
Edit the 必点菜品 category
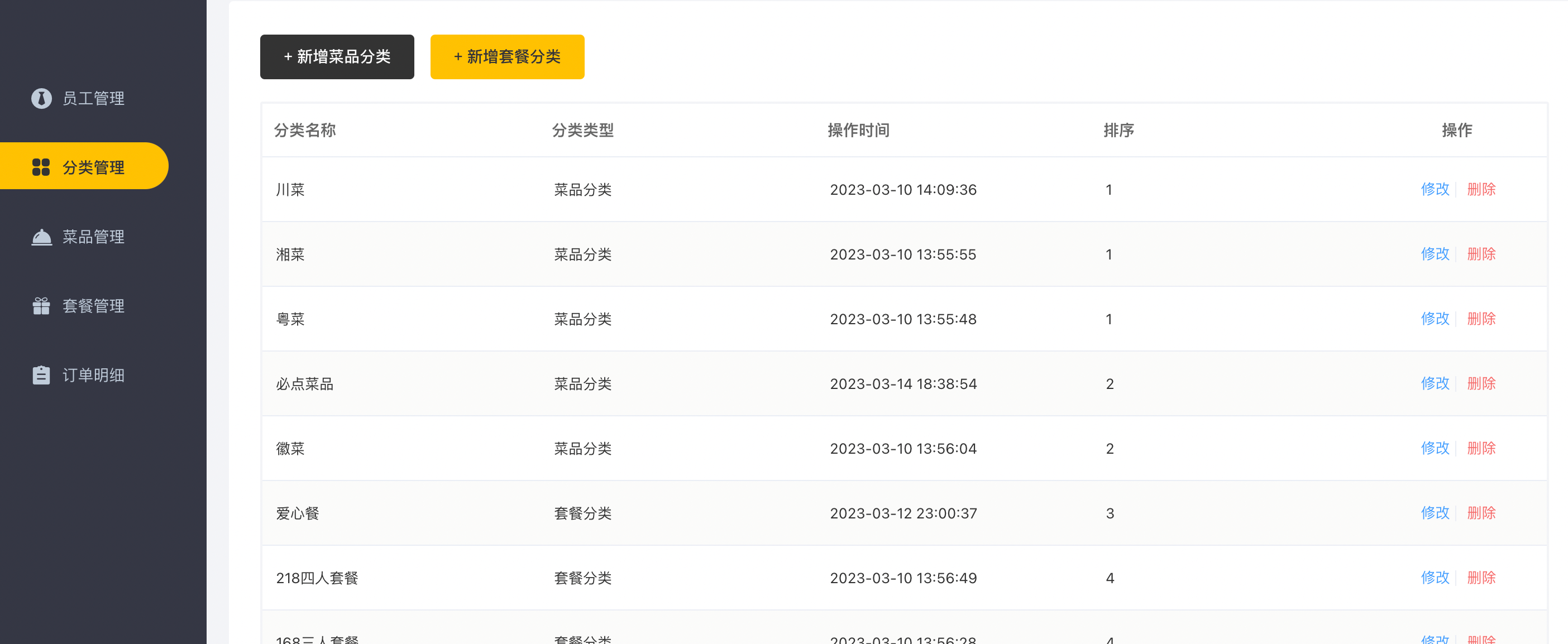tap(1435, 384)
